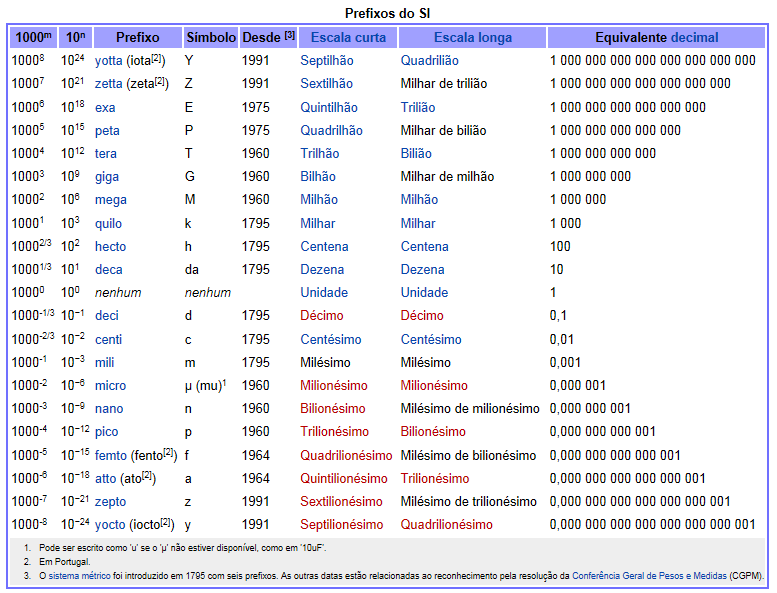Viewport: 777px width, 593px height.
Task: Open the yocto prefix link
Action: click(110, 525)
